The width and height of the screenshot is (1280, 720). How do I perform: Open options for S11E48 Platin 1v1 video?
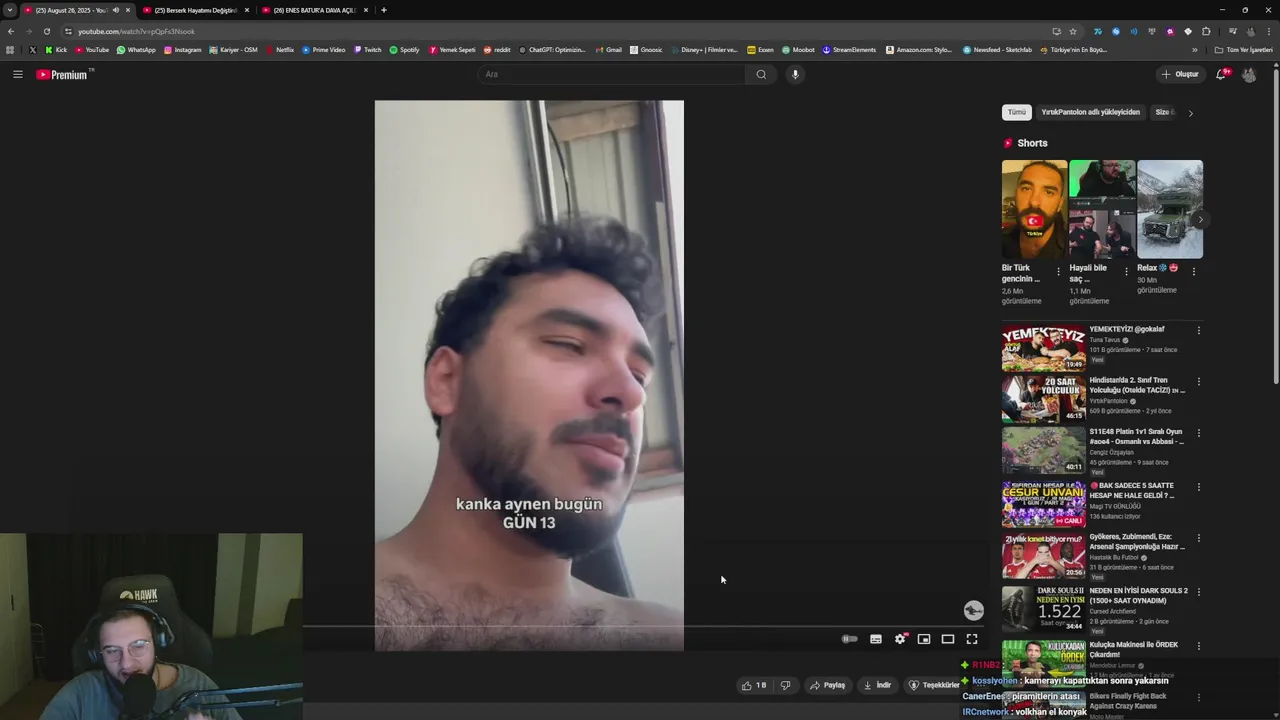1199,433
